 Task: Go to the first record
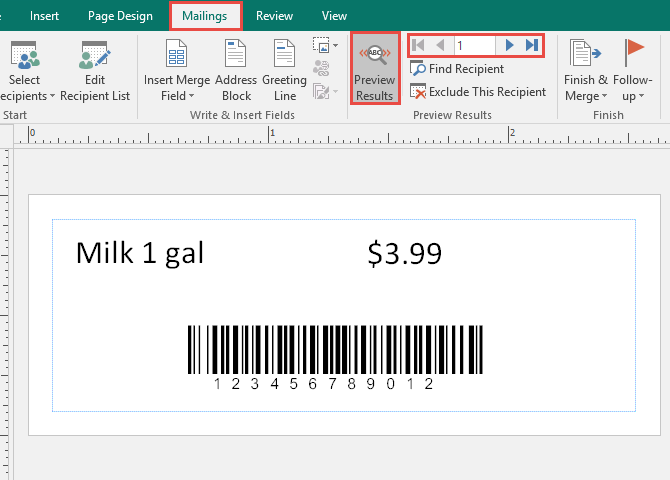click(x=418, y=45)
